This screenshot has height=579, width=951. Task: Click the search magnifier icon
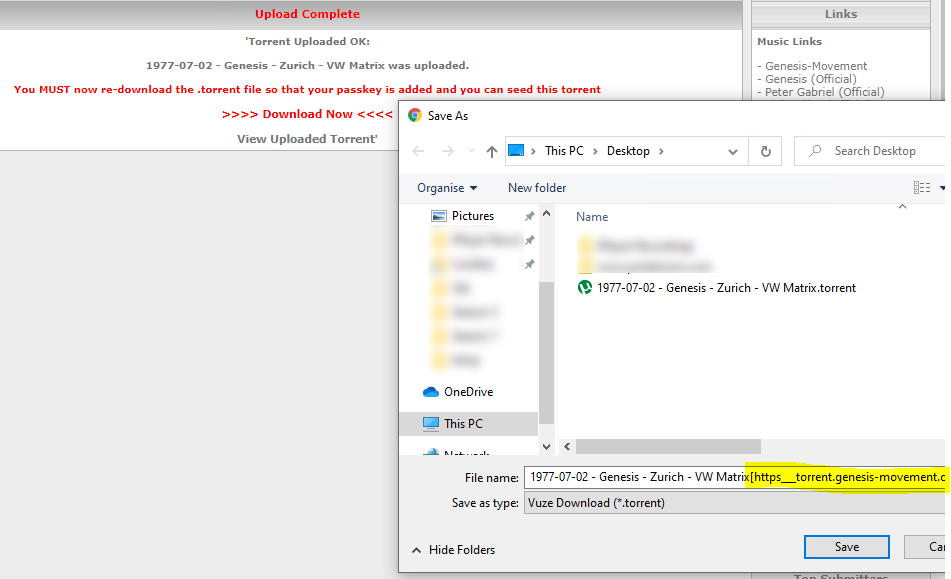815,150
